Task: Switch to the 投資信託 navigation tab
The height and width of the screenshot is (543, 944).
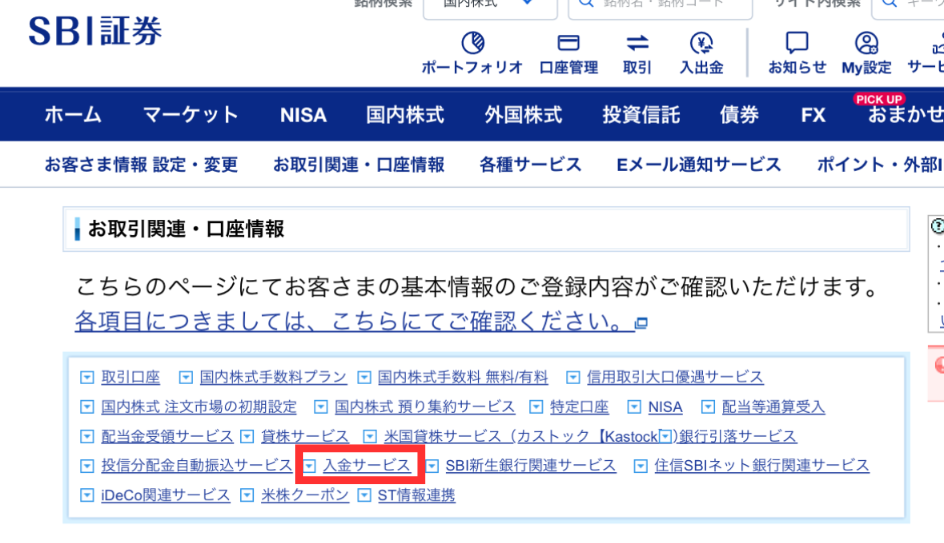Action: click(640, 115)
